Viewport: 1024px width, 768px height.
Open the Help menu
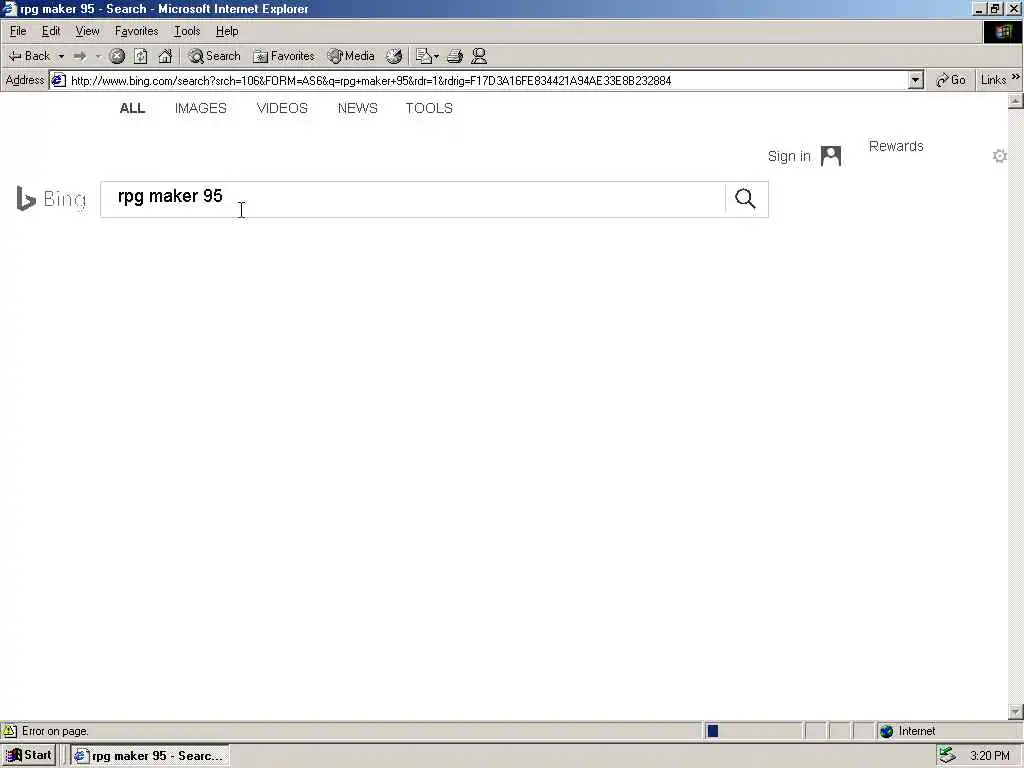pos(227,31)
